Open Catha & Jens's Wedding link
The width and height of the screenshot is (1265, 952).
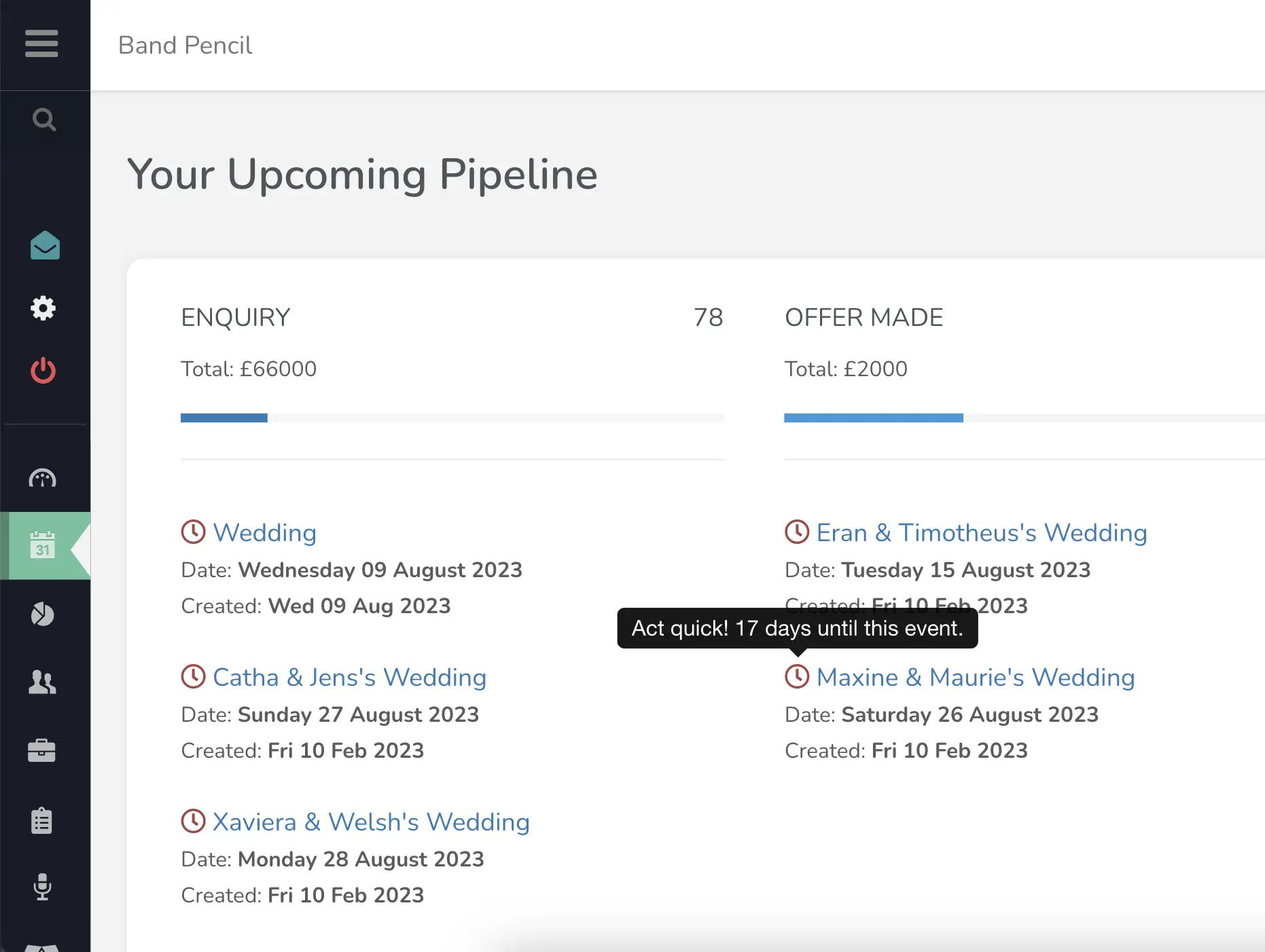pos(350,678)
